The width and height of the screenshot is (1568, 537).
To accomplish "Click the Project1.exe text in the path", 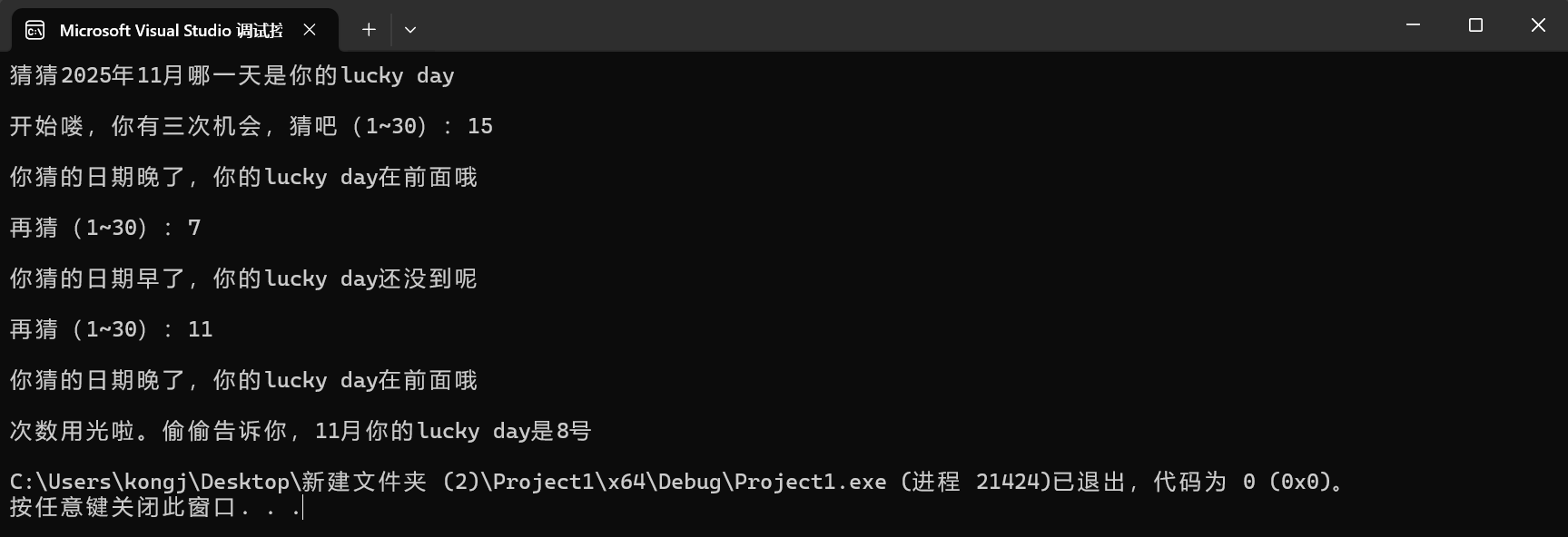I will click(811, 482).
